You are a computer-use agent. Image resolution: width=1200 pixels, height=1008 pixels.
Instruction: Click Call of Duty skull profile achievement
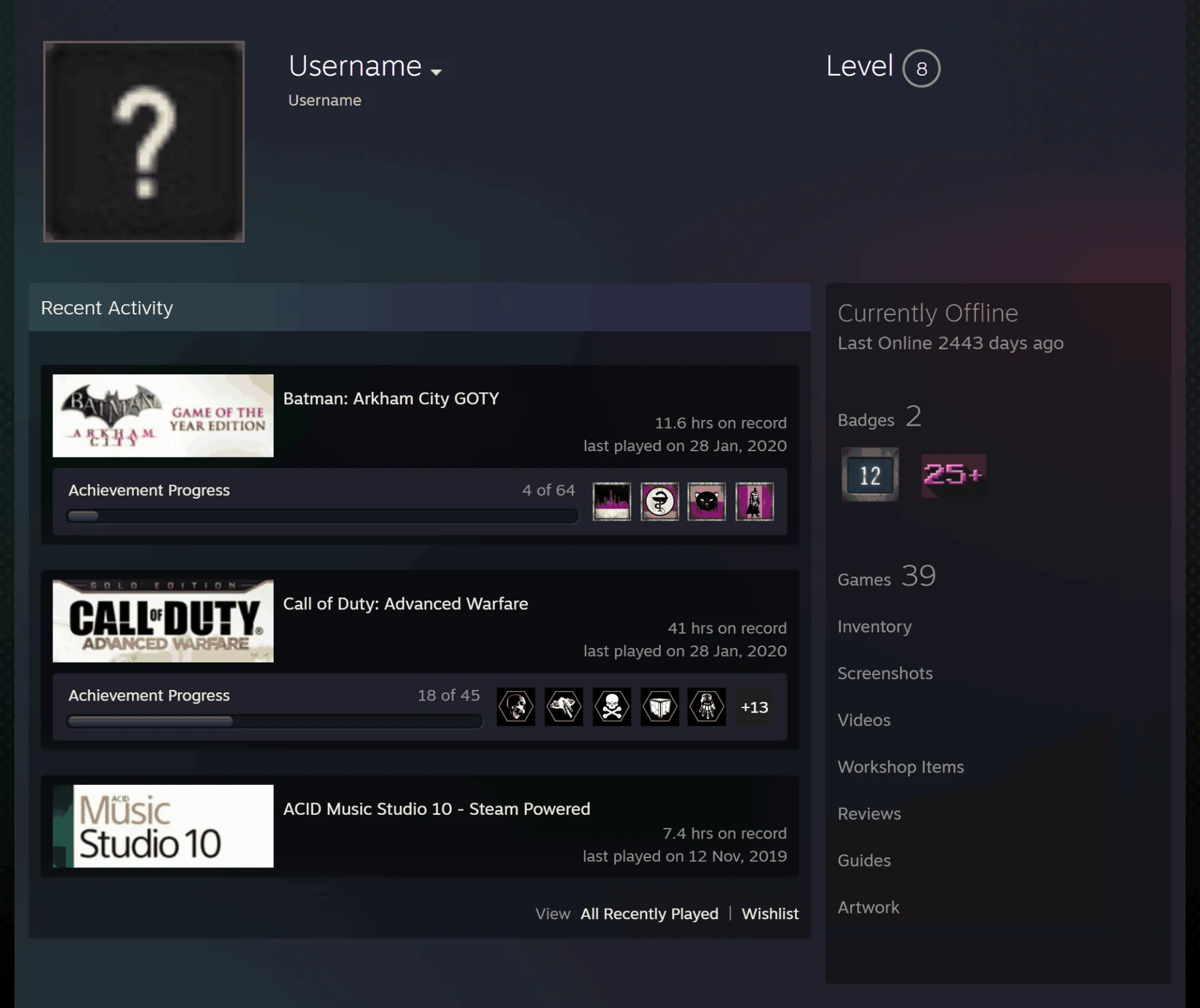pyautogui.click(x=516, y=707)
